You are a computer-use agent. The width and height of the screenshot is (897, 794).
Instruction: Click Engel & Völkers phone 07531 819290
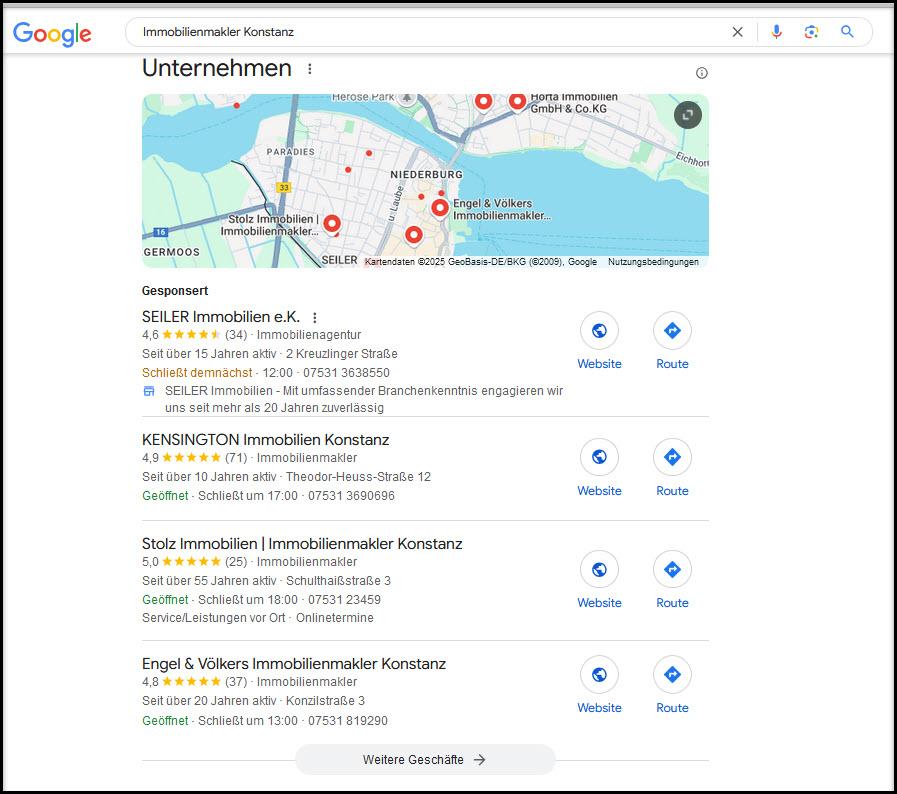[x=348, y=721]
